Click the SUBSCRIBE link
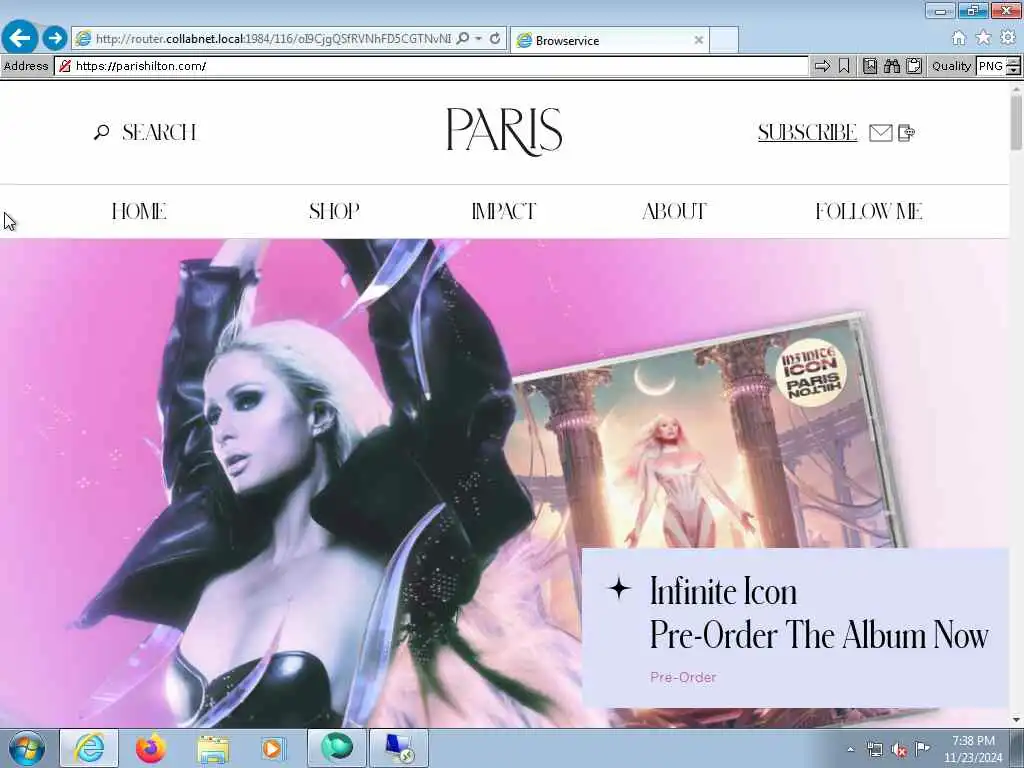 click(807, 133)
